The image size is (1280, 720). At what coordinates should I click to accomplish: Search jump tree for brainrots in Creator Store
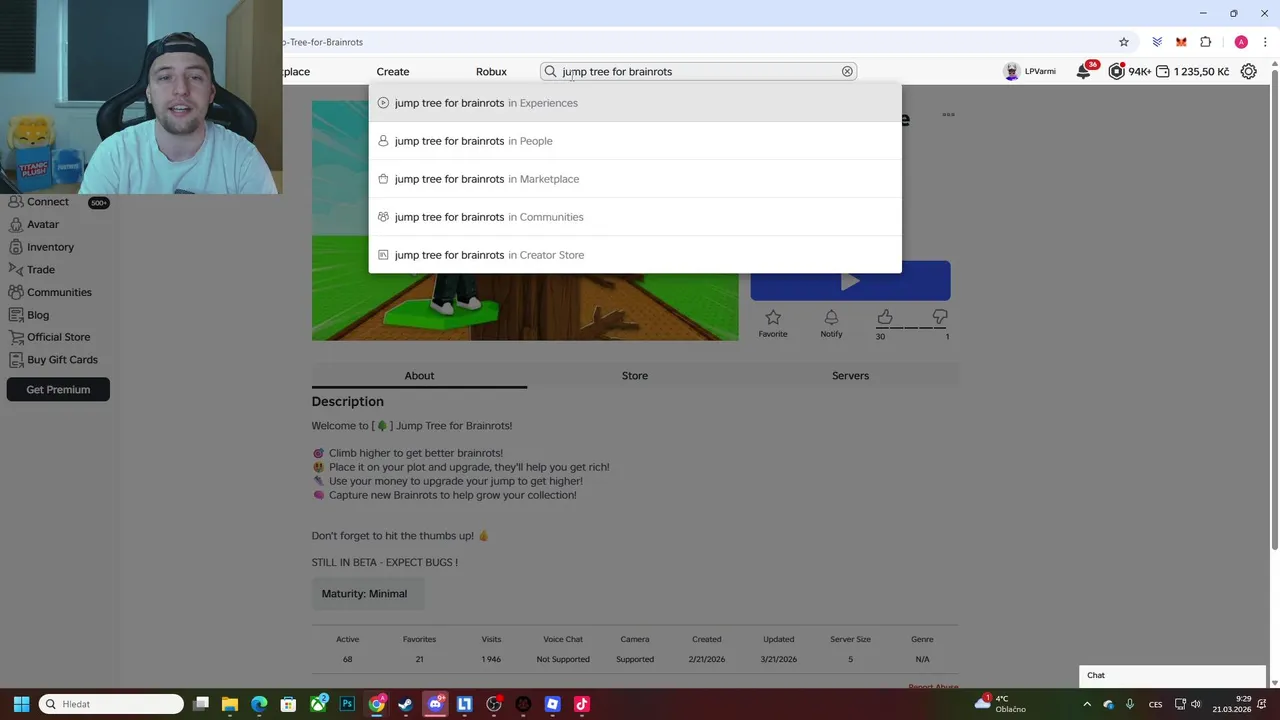coord(635,255)
